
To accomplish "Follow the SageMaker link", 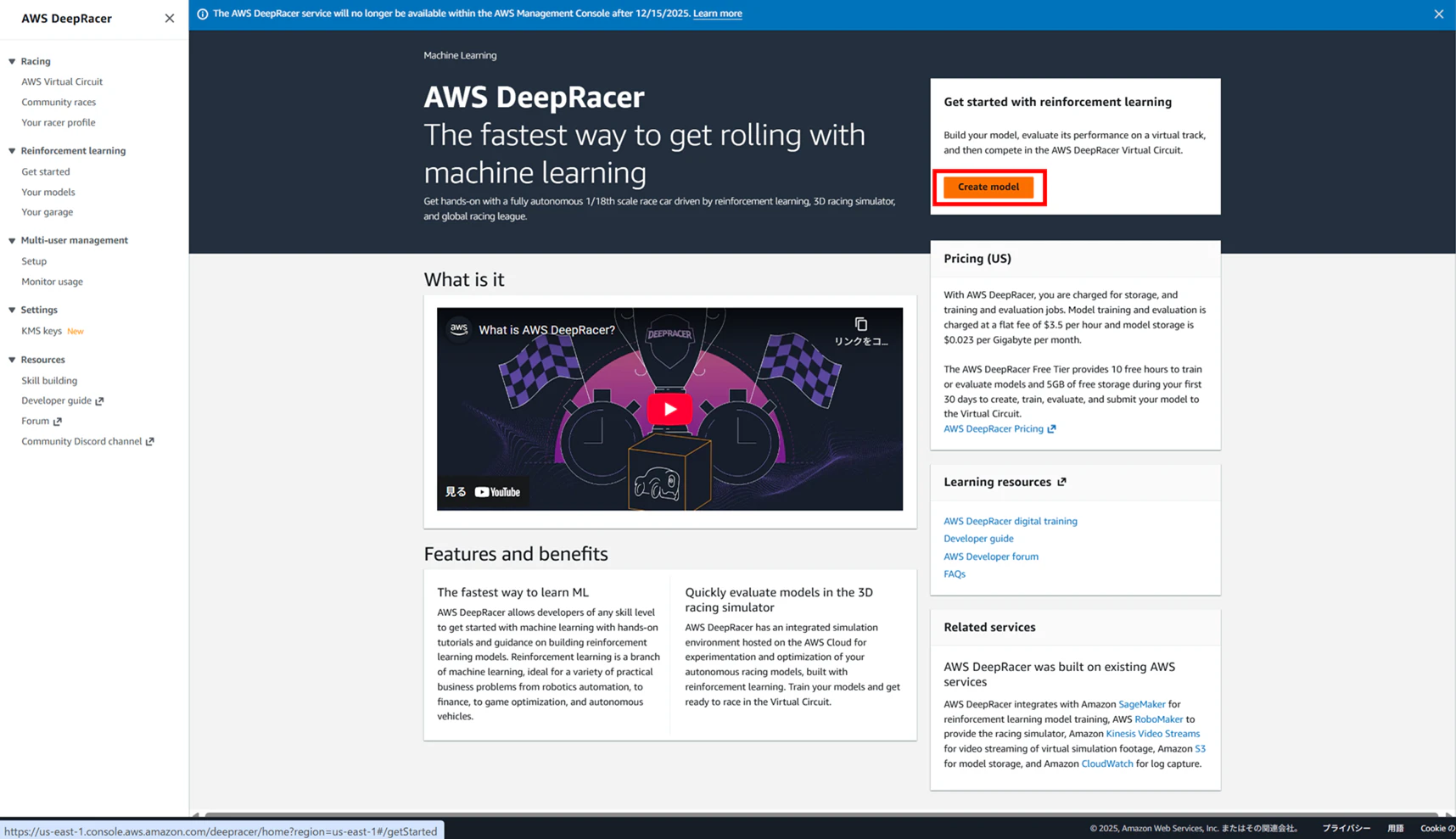I will click(x=1141, y=704).
